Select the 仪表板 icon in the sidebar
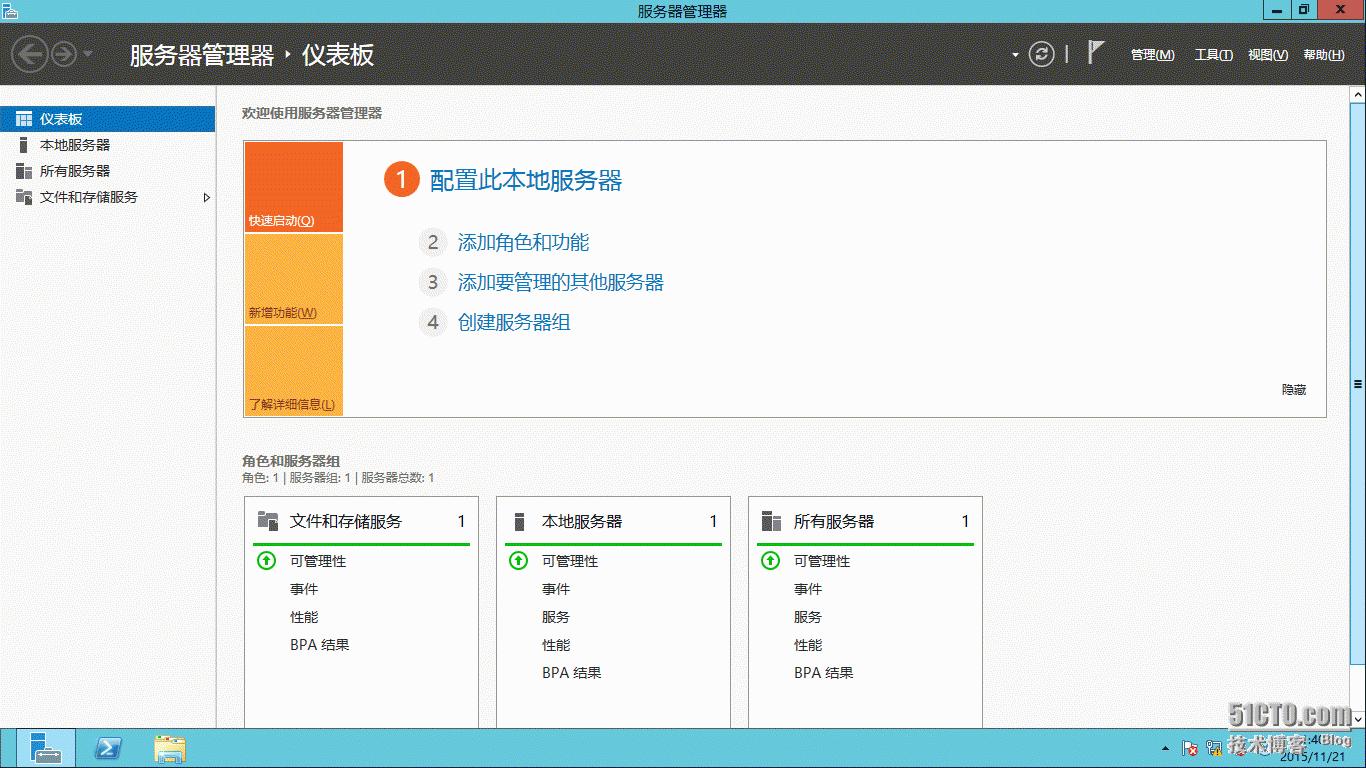 pyautogui.click(x=24, y=118)
